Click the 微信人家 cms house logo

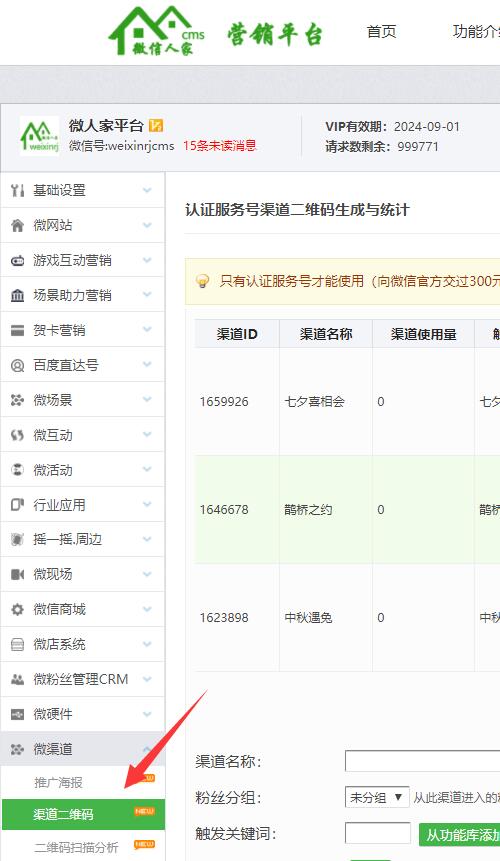tap(156, 31)
